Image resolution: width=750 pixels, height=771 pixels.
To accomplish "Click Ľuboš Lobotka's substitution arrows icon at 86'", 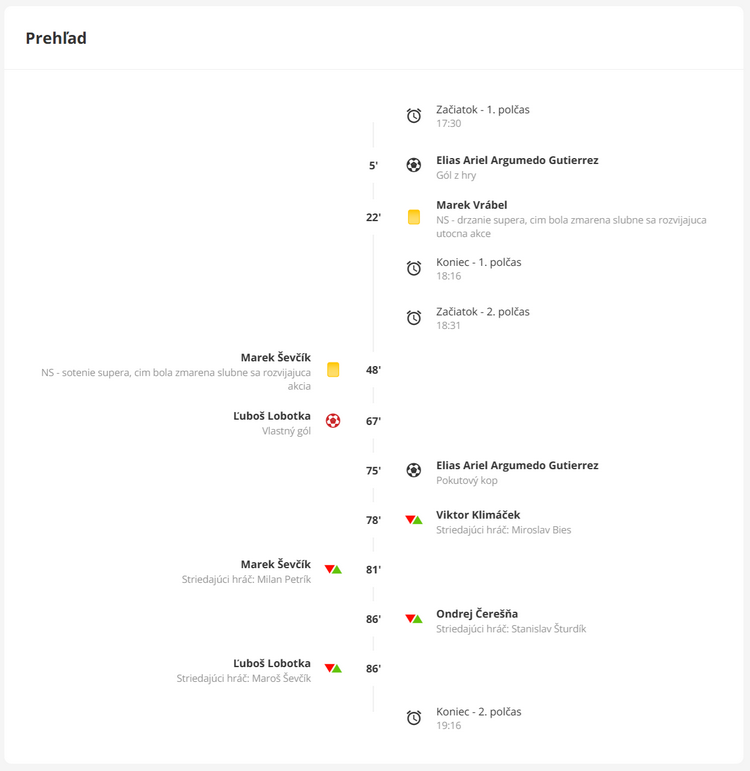I will coord(333,668).
